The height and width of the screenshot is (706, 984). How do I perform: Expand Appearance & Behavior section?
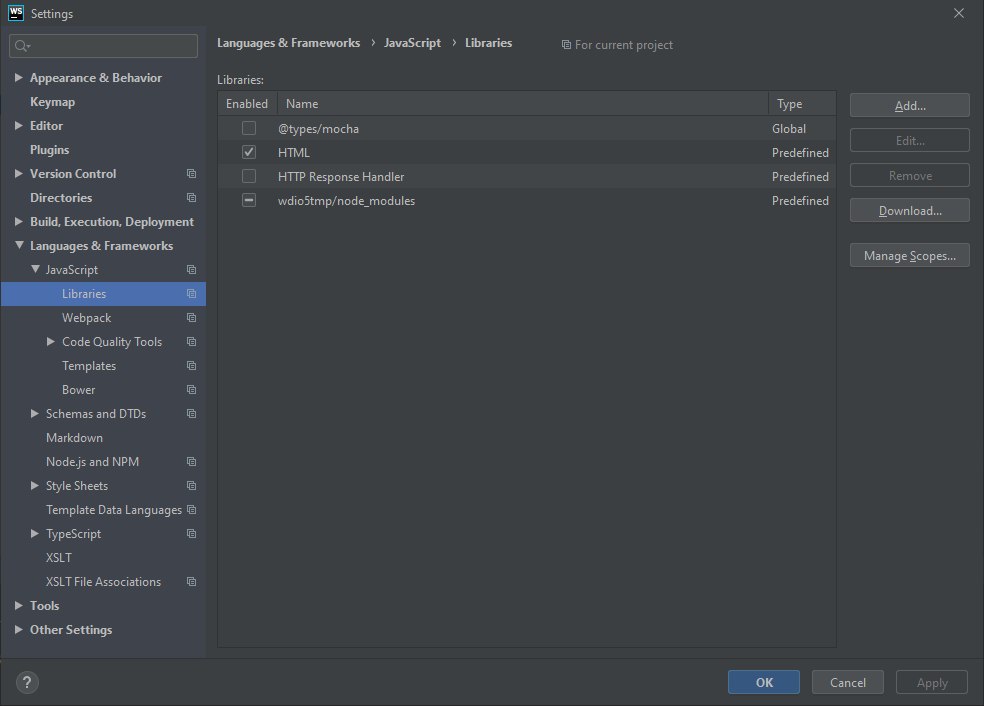tap(19, 77)
